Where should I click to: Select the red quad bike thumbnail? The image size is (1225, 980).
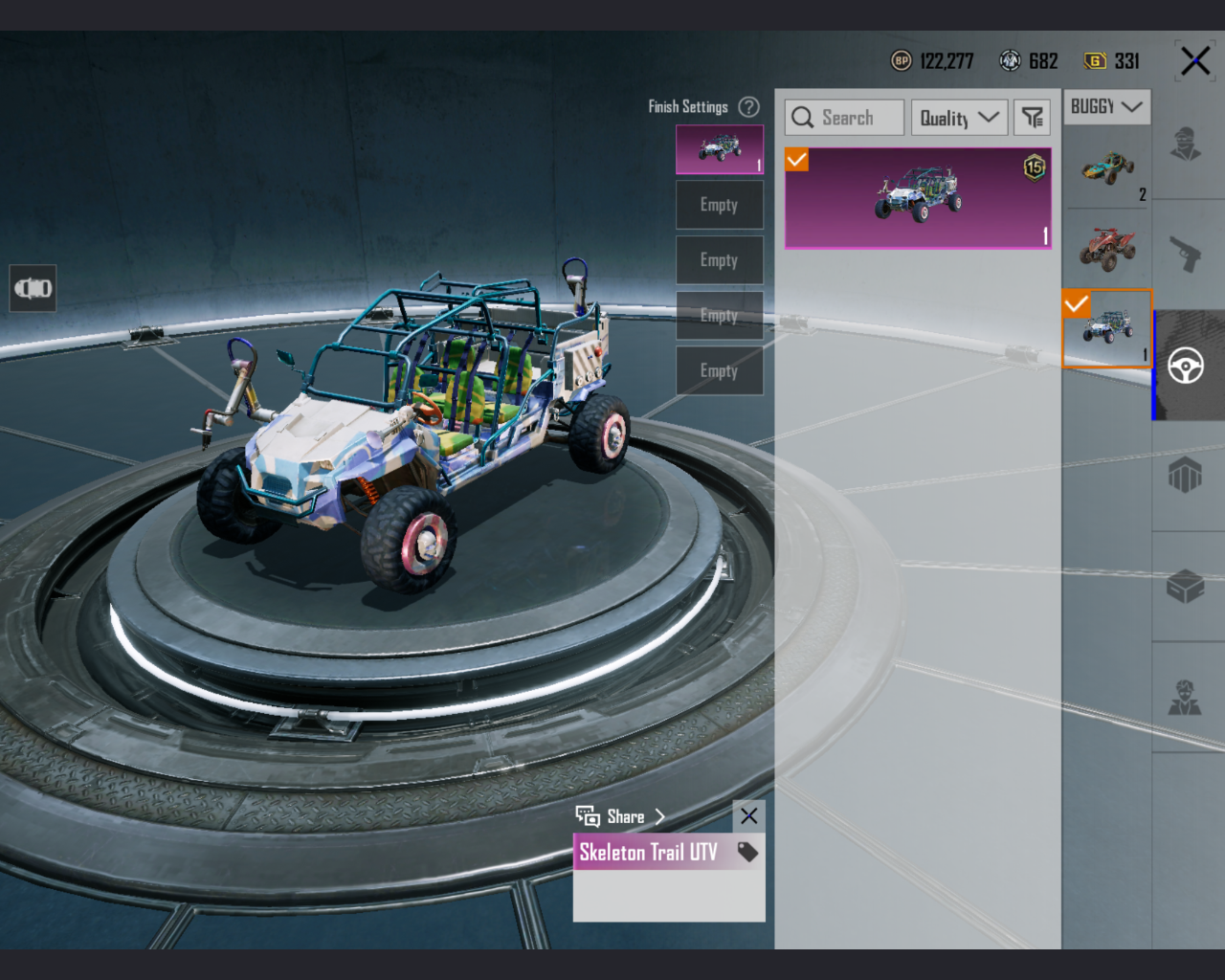(1107, 248)
